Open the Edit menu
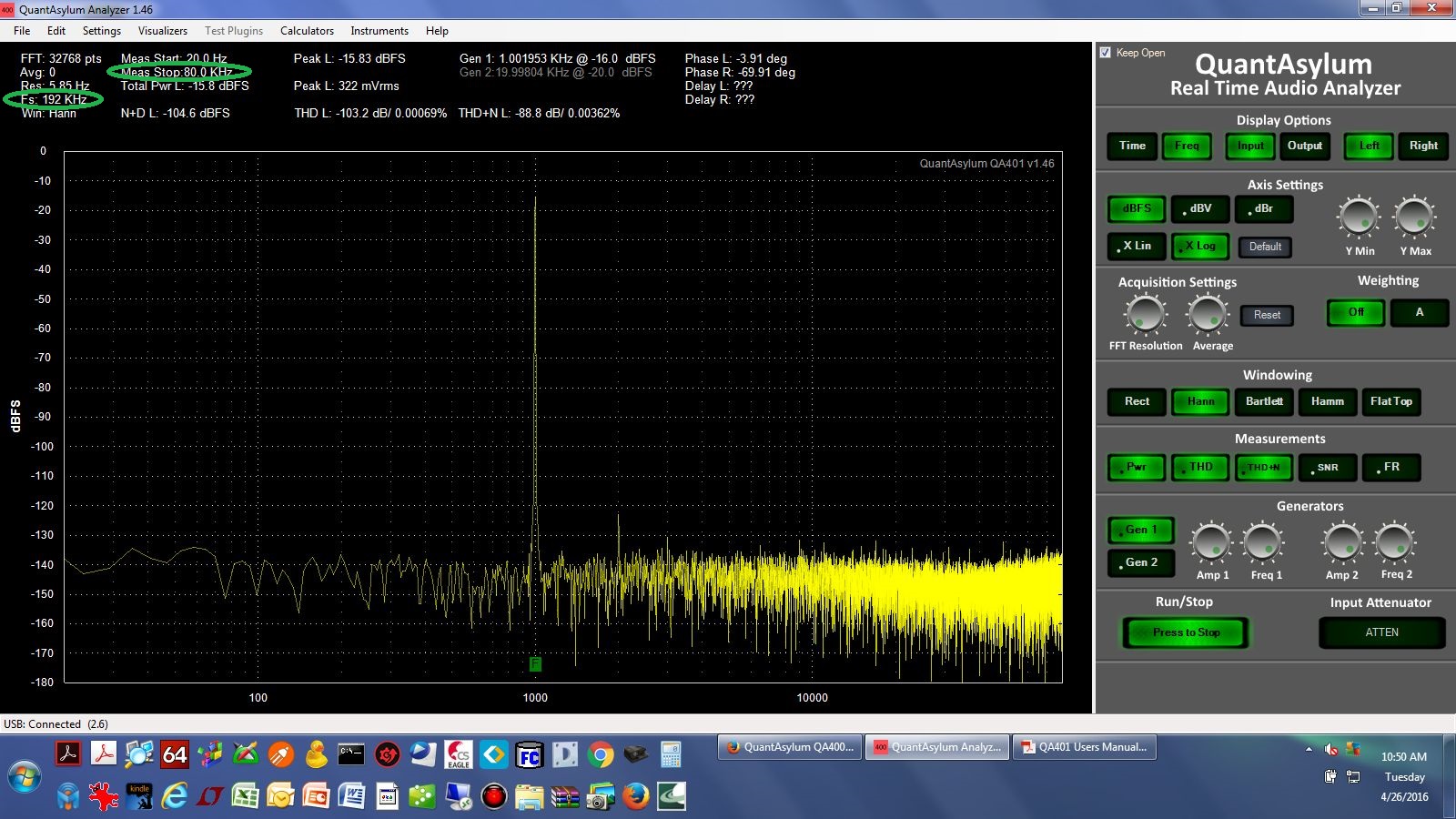 coord(56,31)
